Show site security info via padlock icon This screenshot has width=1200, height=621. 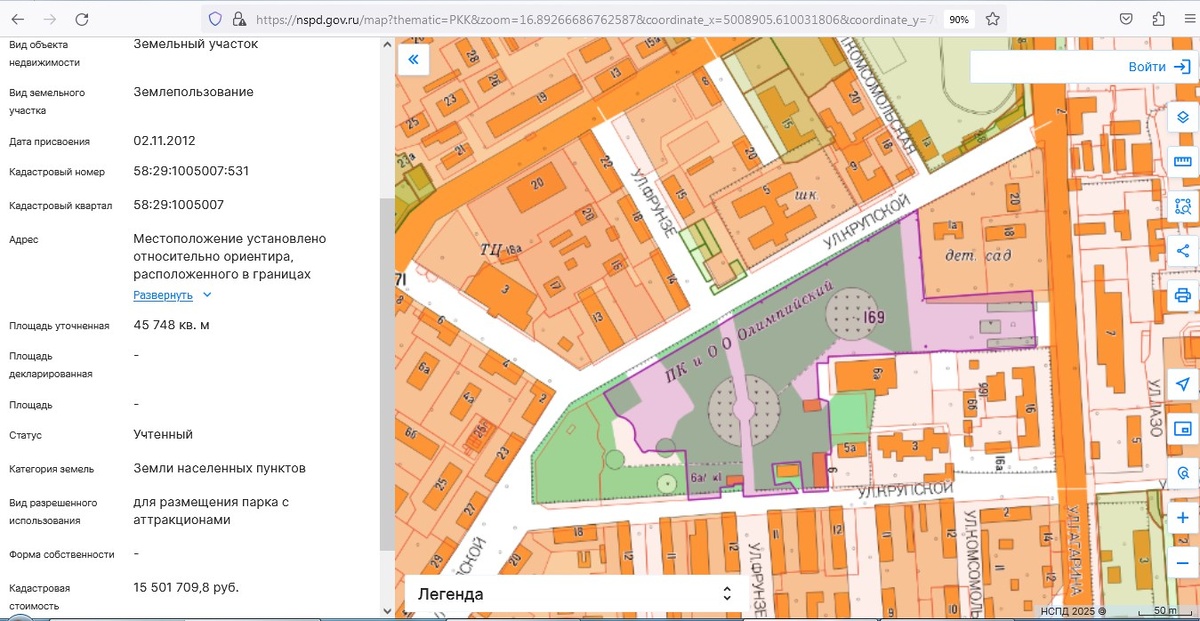(238, 19)
